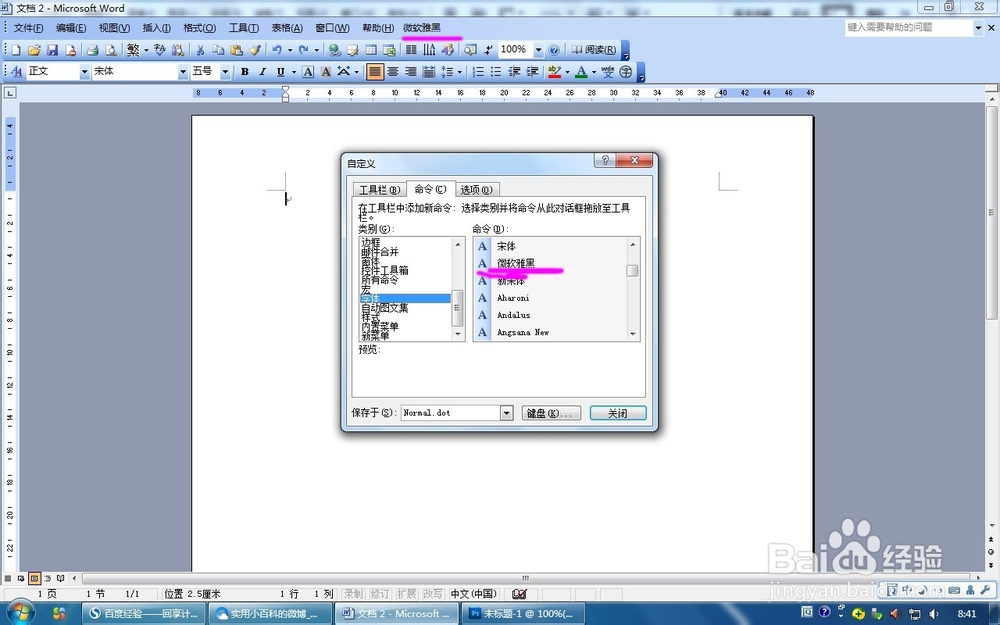Screen dimensions: 1000x625
Task: Click the Cut scissors icon
Action: [200, 50]
